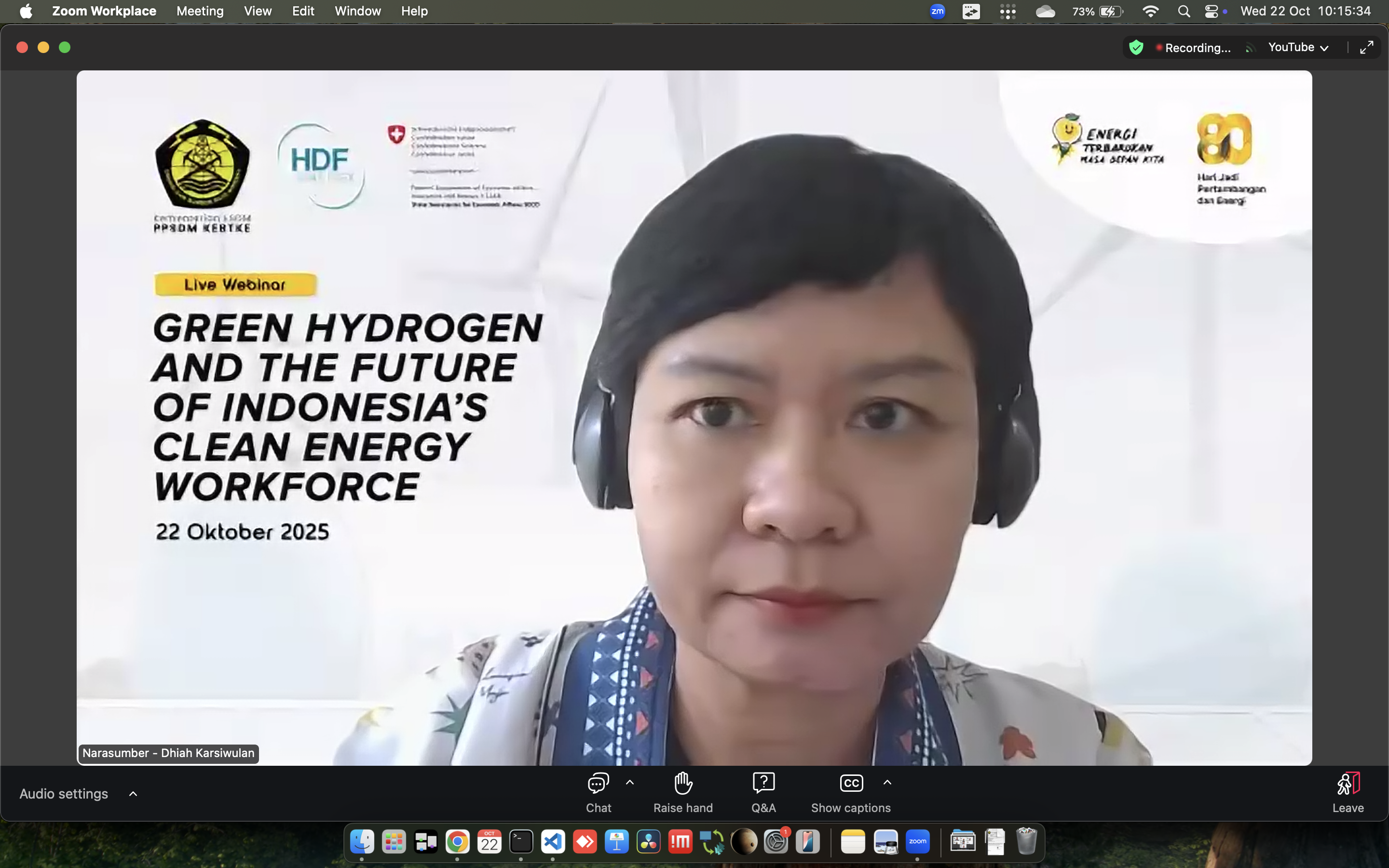Click the green encryption shield icon
Screen dimensions: 1389x868
1136,48
